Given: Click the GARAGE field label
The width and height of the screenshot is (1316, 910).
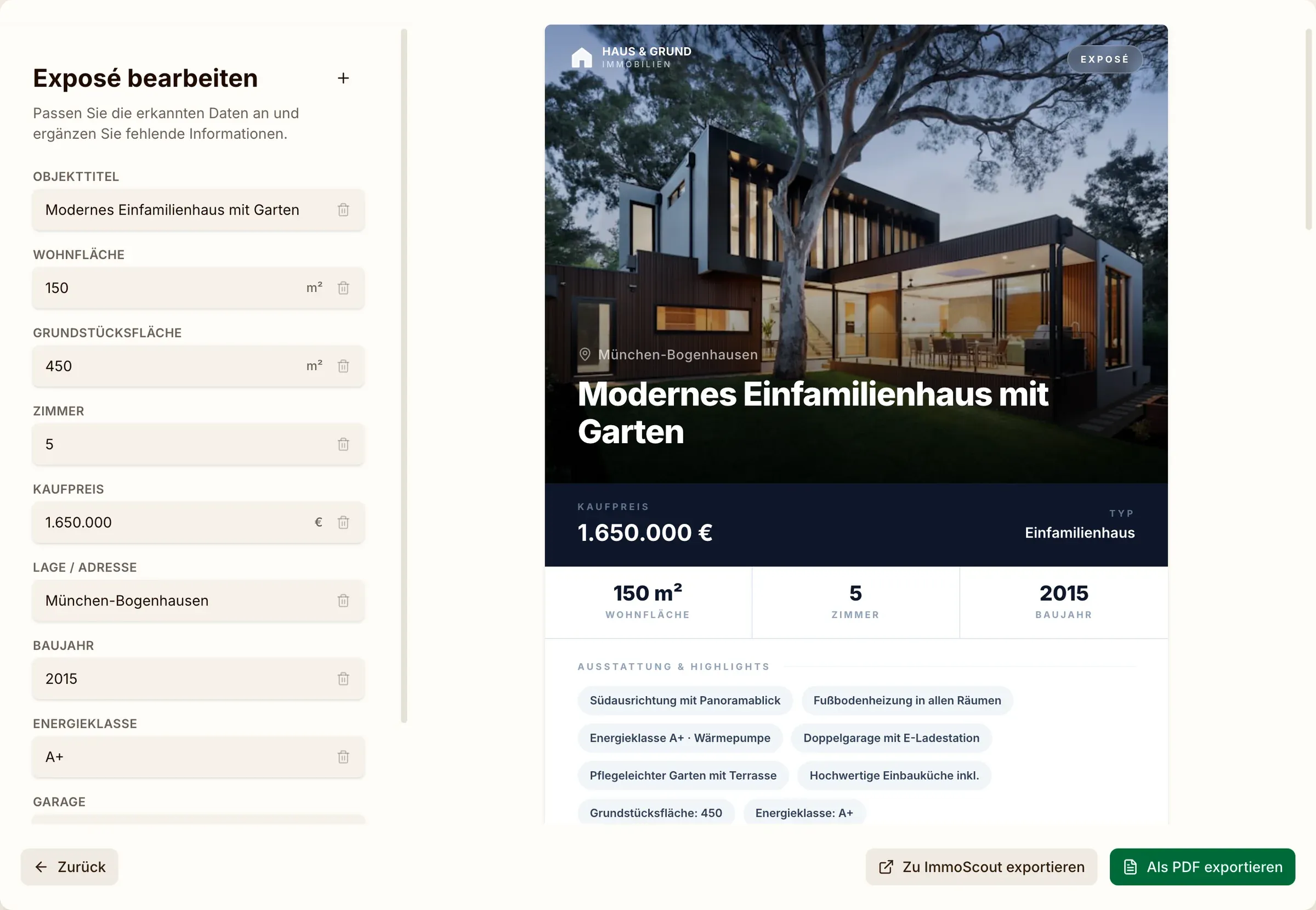Looking at the screenshot, I should pos(59,802).
